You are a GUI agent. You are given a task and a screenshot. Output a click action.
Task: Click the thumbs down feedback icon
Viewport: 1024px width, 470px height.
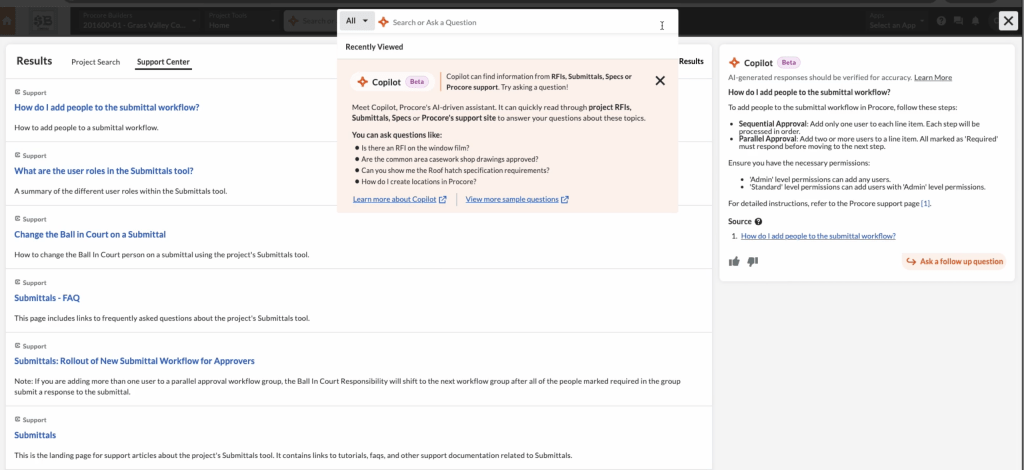point(752,261)
